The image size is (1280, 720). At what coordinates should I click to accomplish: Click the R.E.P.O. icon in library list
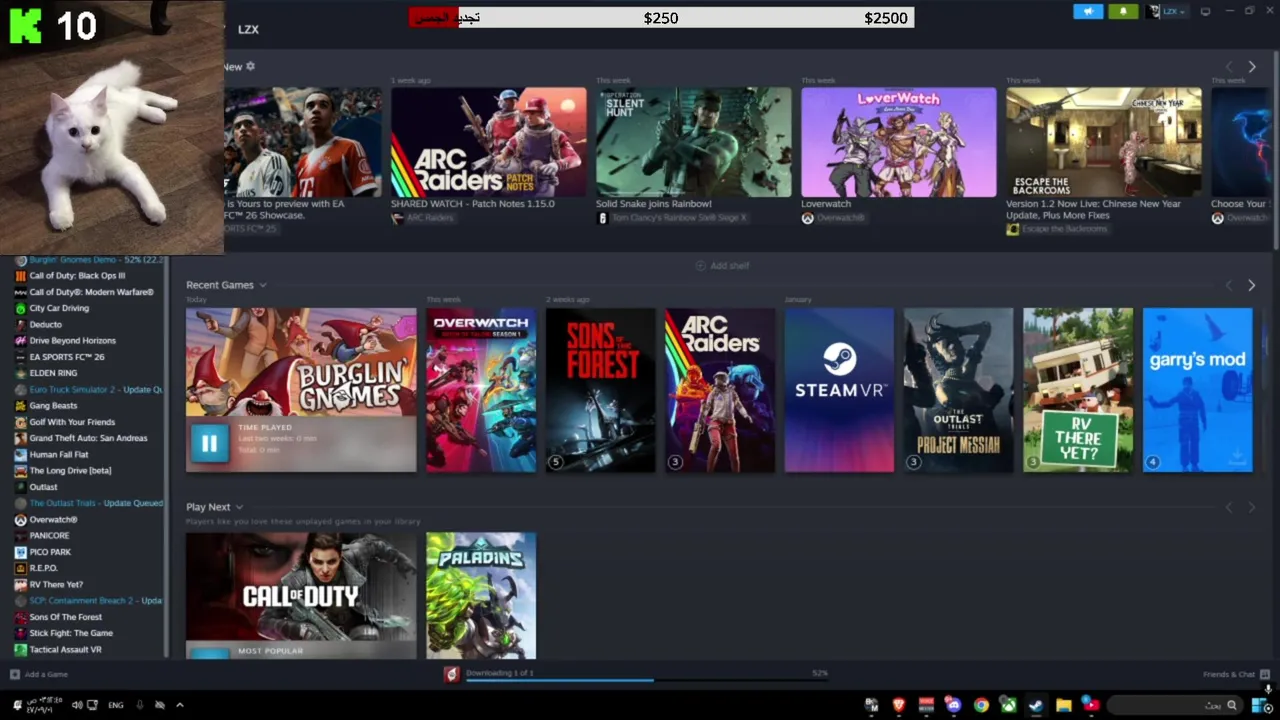(20, 568)
